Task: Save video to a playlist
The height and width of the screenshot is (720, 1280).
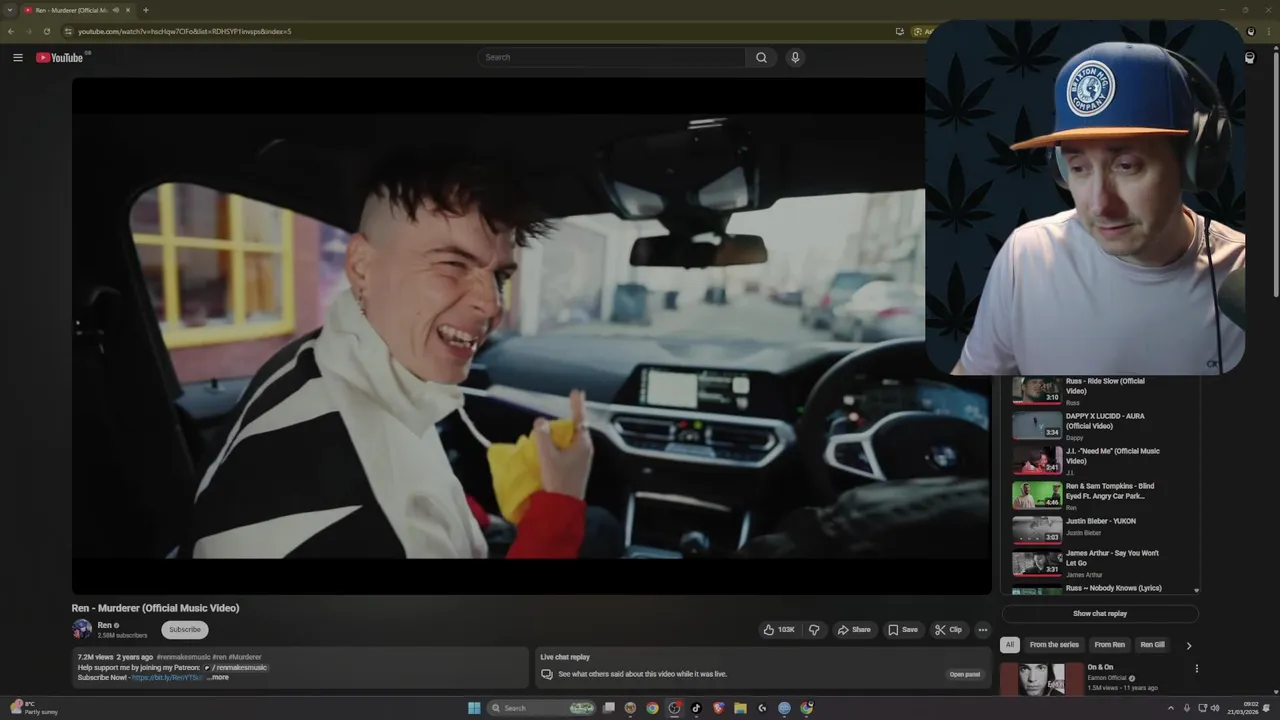Action: [902, 630]
